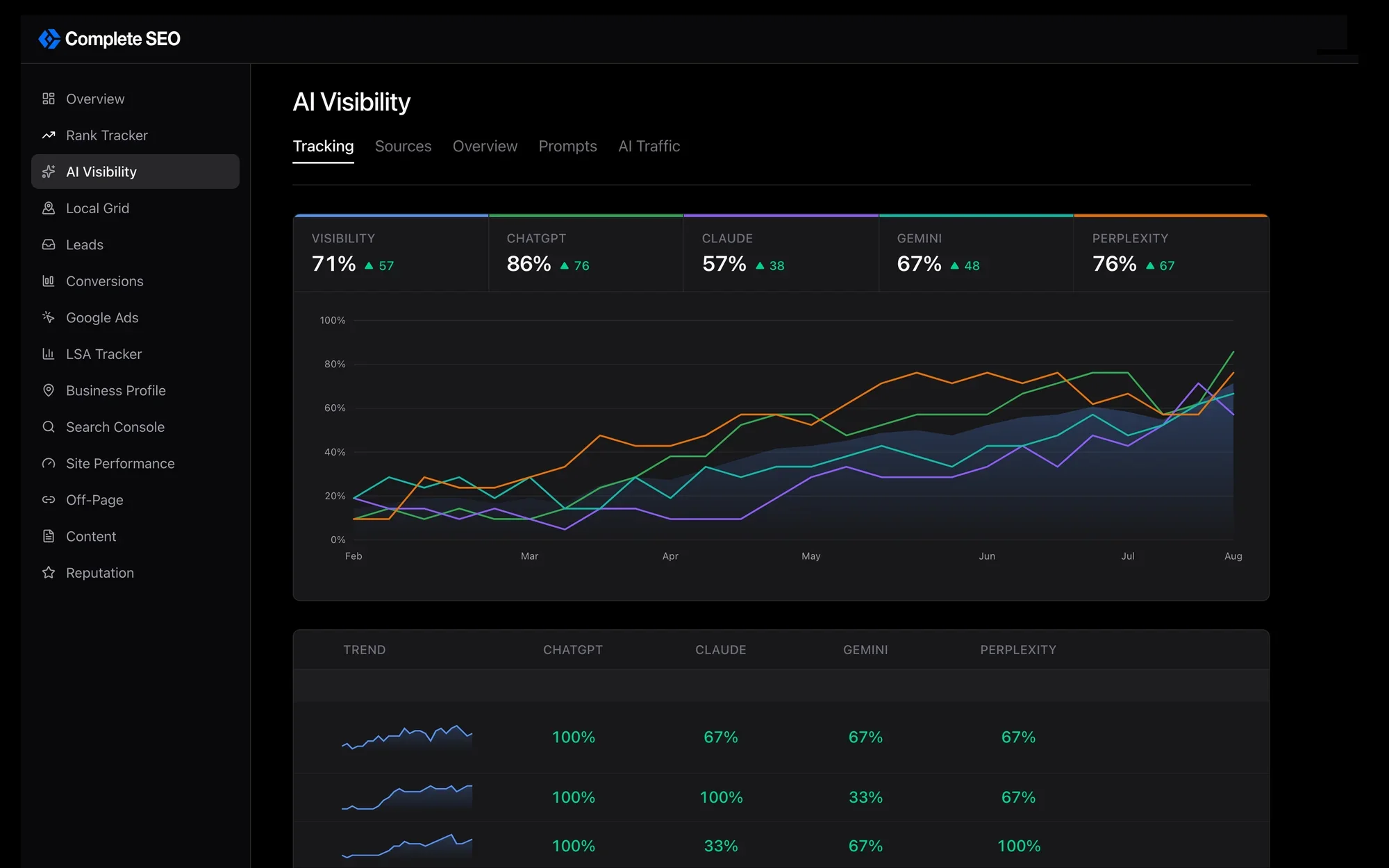1389x868 pixels.
Task: Toggle the Gemini 67% metric card
Action: pyautogui.click(x=976, y=253)
